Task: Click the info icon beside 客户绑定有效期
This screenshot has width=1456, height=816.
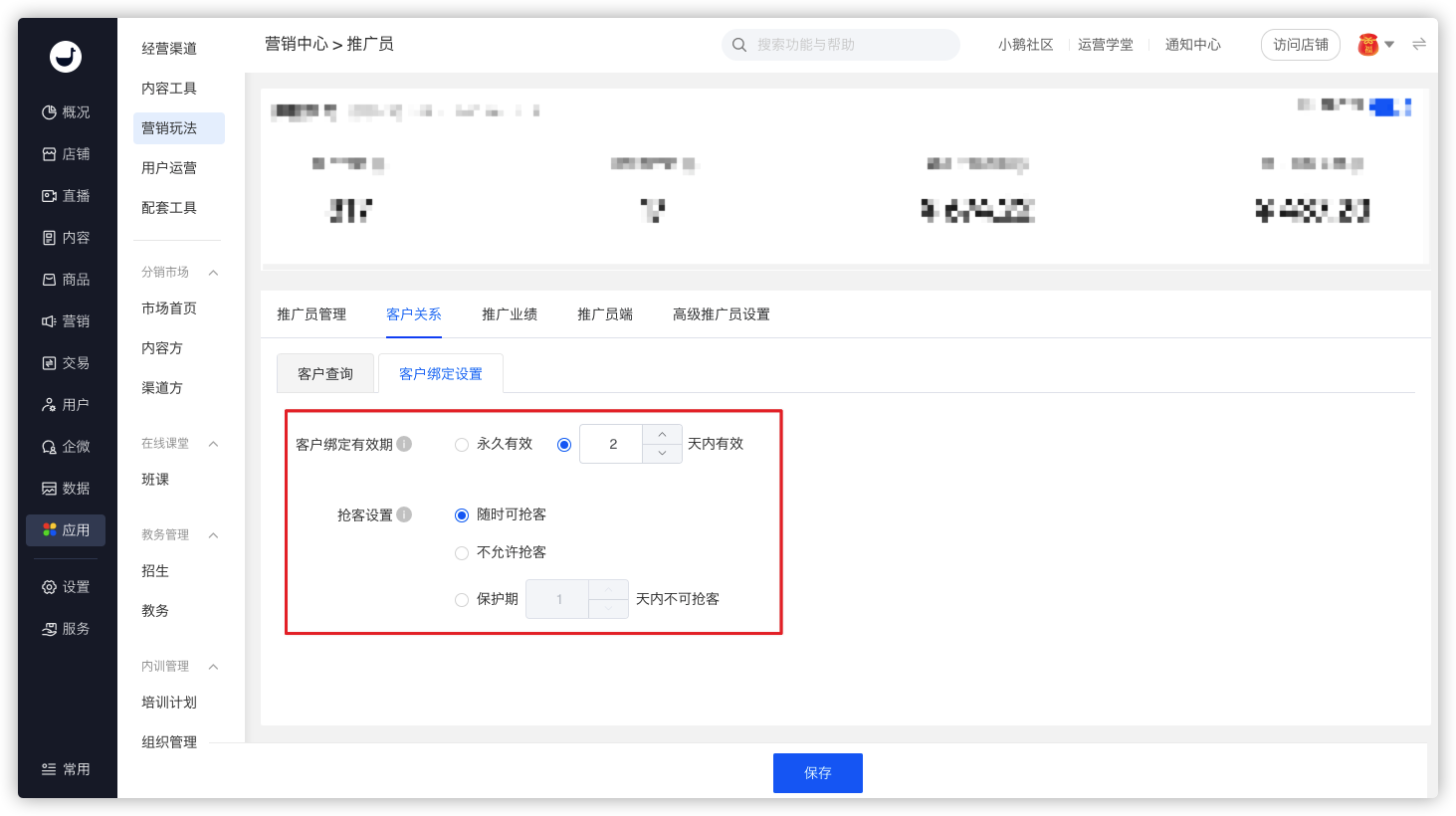Action: coord(404,444)
